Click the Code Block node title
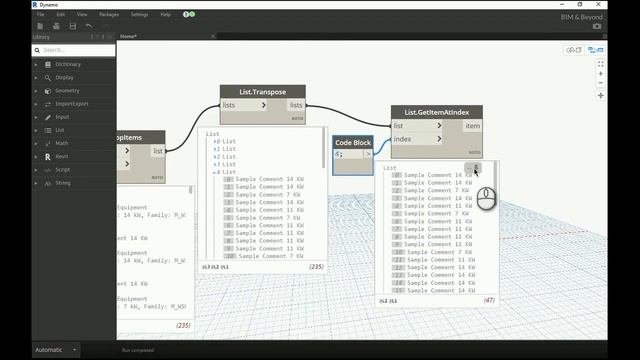Screen dimensions: 640x360 (353, 142)
